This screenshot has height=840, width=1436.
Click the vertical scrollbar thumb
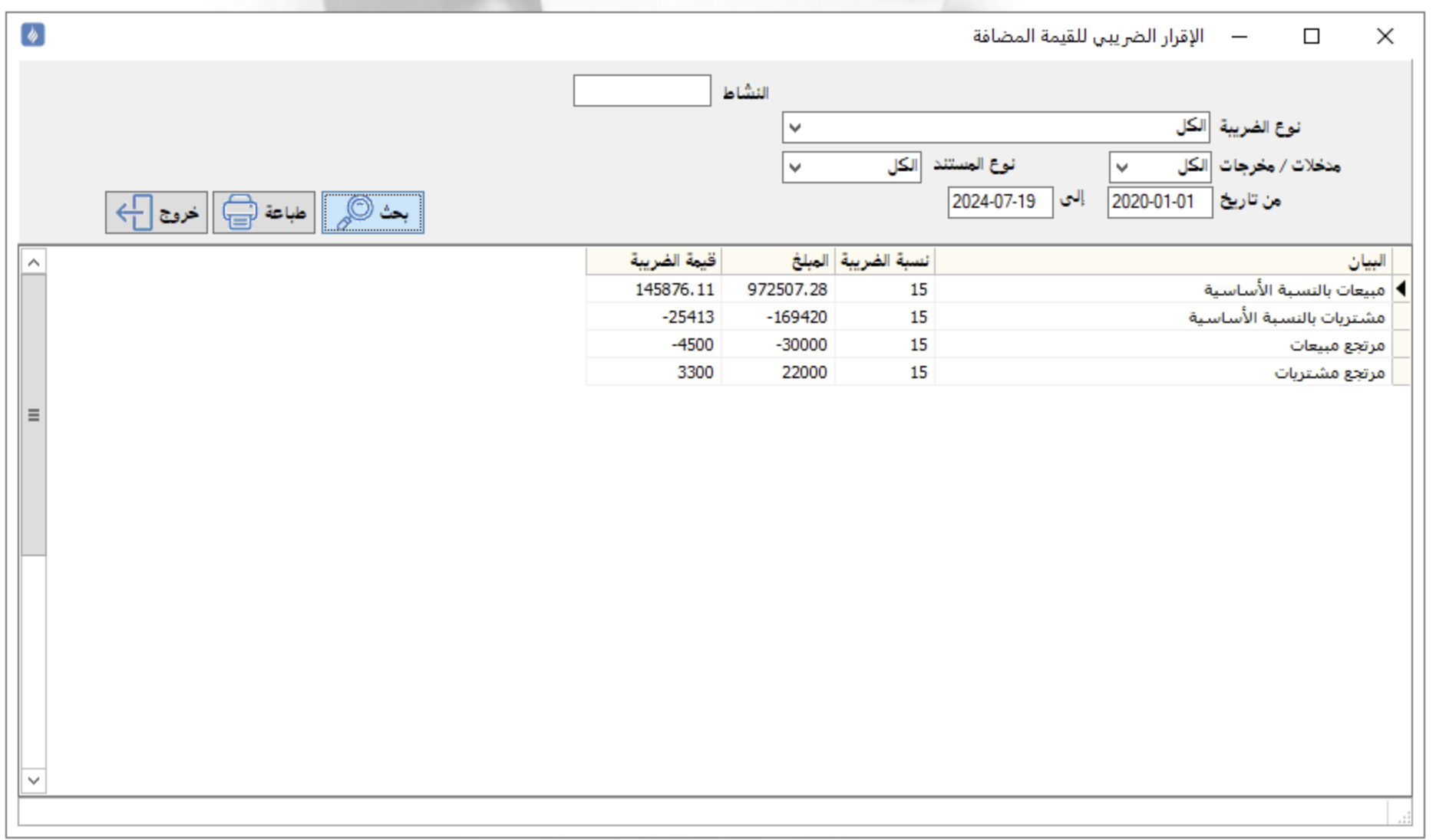tap(34, 415)
